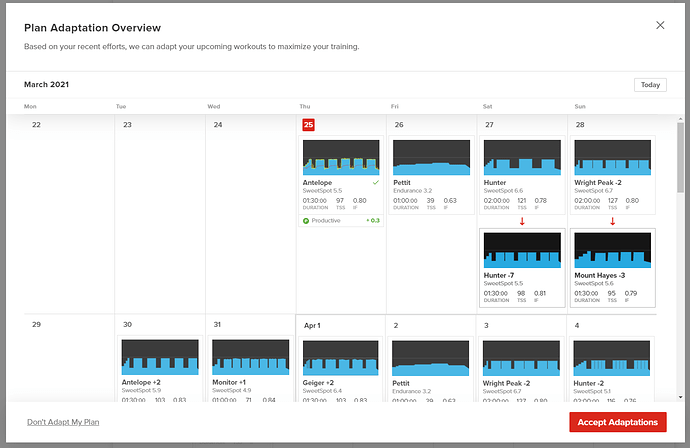Screen dimensions: 690x448
Task: Open adapted Hunter -7 workout chart
Action: (x=522, y=250)
